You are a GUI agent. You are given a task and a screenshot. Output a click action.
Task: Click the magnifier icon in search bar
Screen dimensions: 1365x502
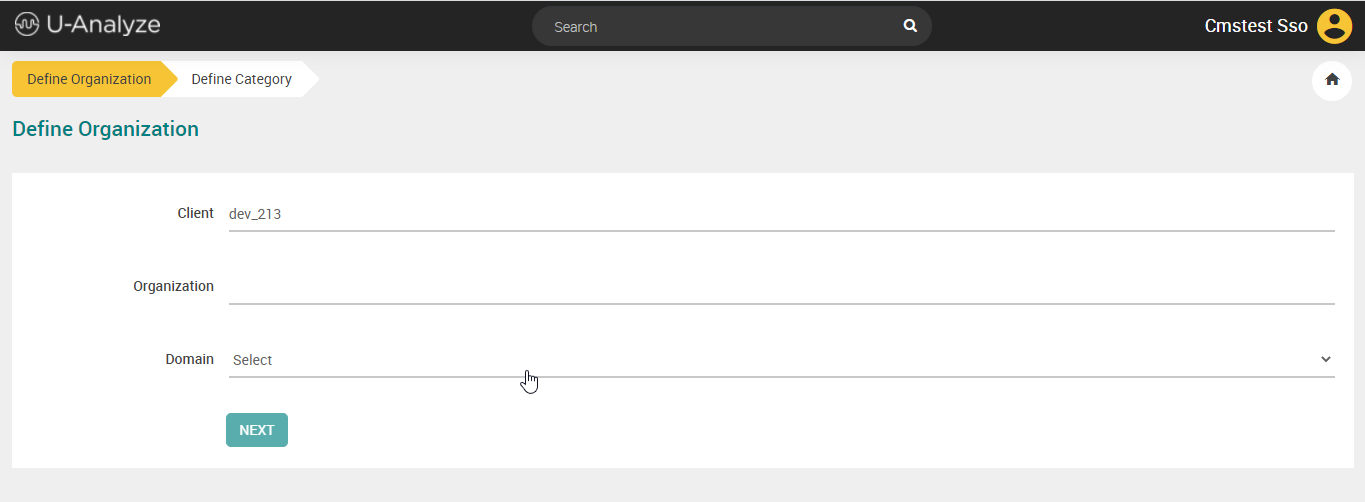pos(910,26)
